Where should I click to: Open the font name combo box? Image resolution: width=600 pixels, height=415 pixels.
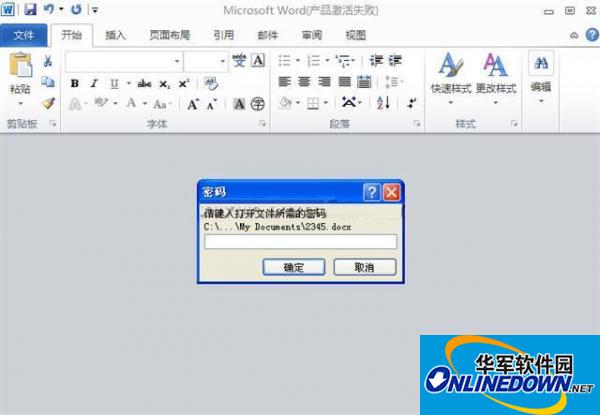pos(124,61)
